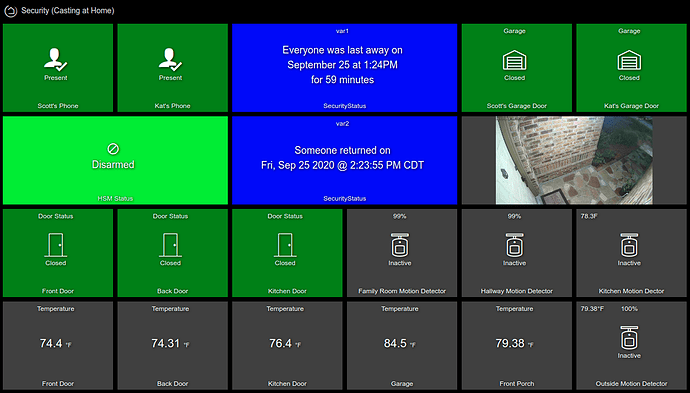Select Kat's Phone presence icon
690x393 pixels.
click(170, 60)
